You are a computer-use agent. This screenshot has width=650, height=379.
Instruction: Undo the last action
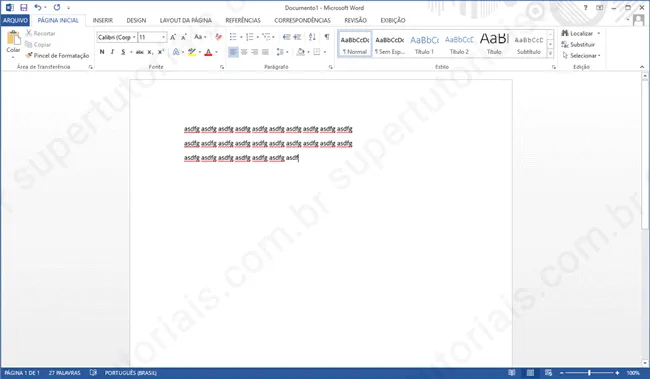[x=37, y=7]
